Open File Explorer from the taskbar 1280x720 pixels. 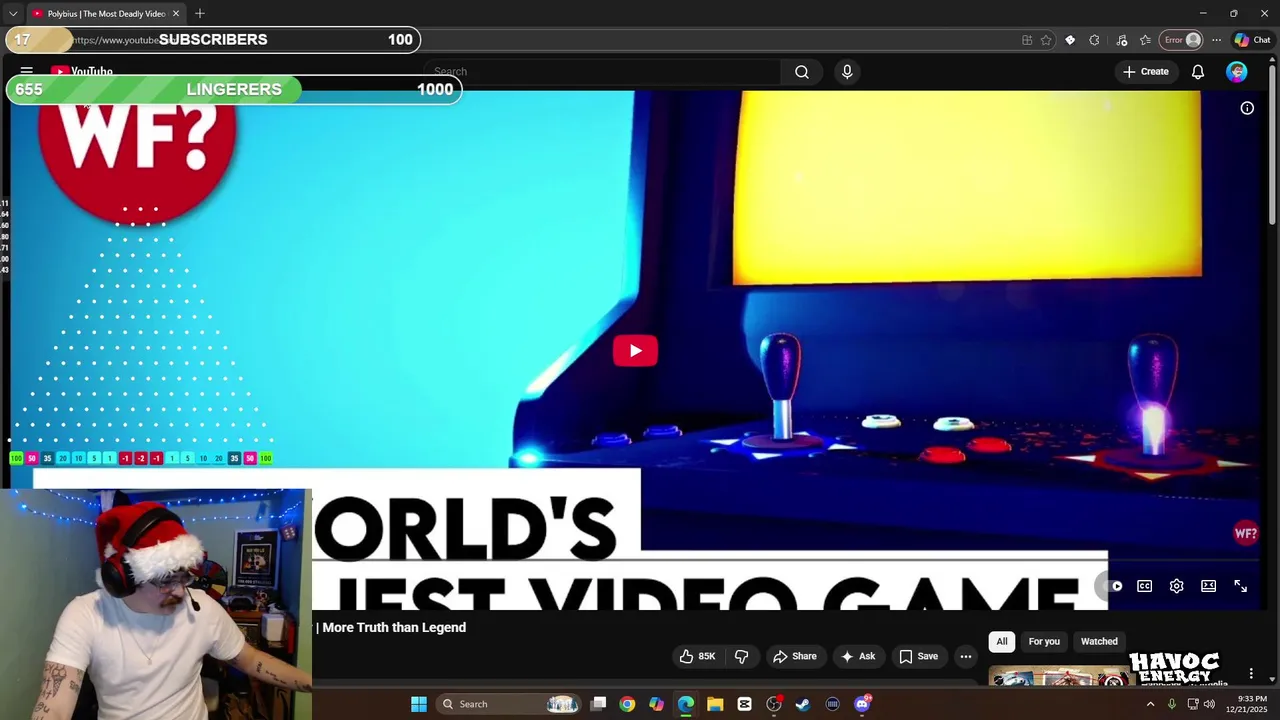coord(715,704)
